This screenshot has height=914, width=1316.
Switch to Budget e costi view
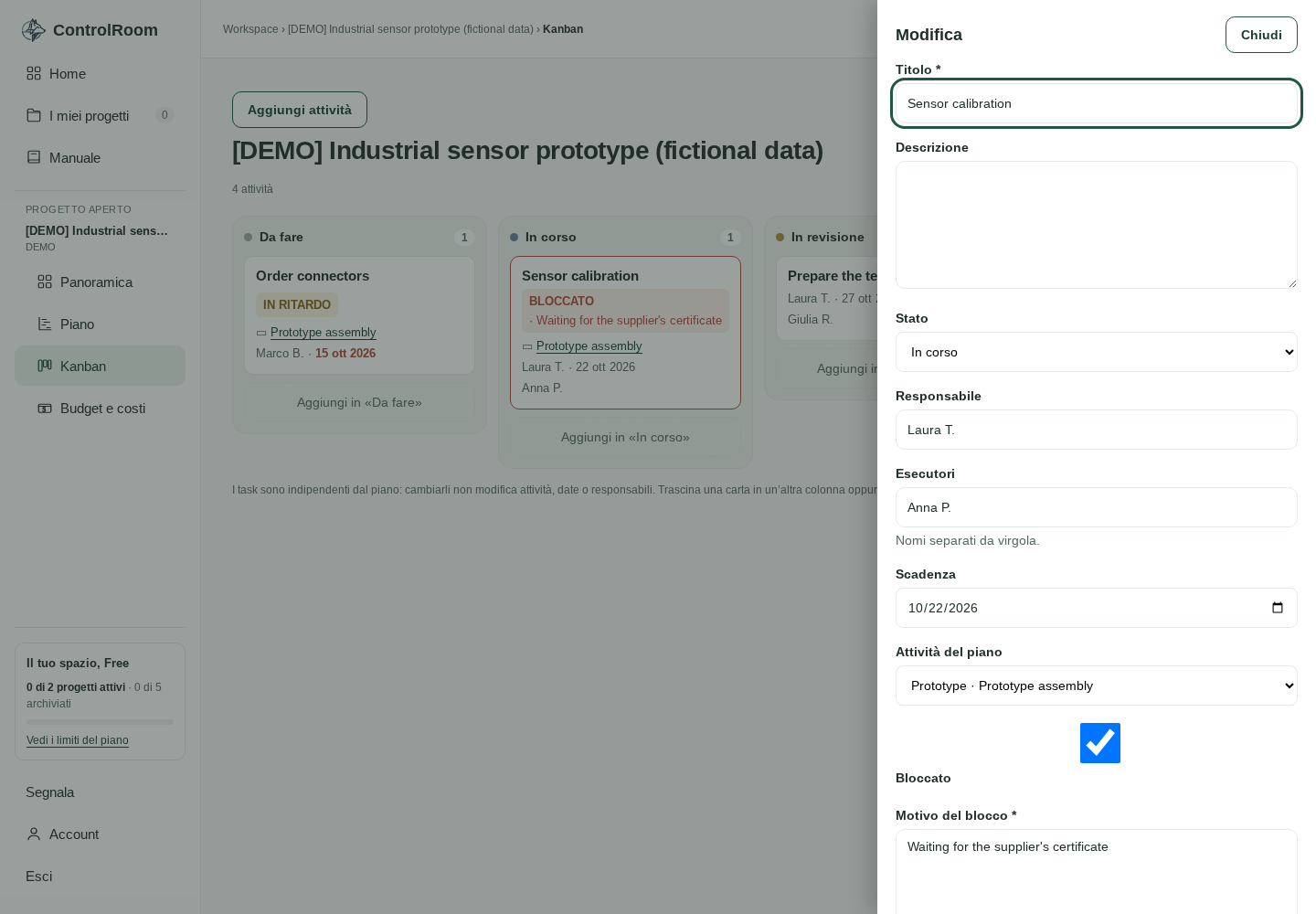point(100,408)
